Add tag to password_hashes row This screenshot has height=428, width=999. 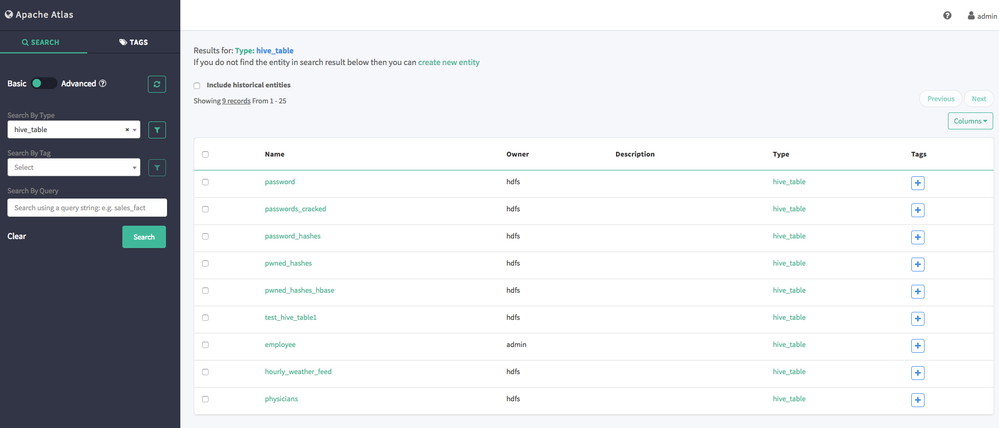point(917,237)
